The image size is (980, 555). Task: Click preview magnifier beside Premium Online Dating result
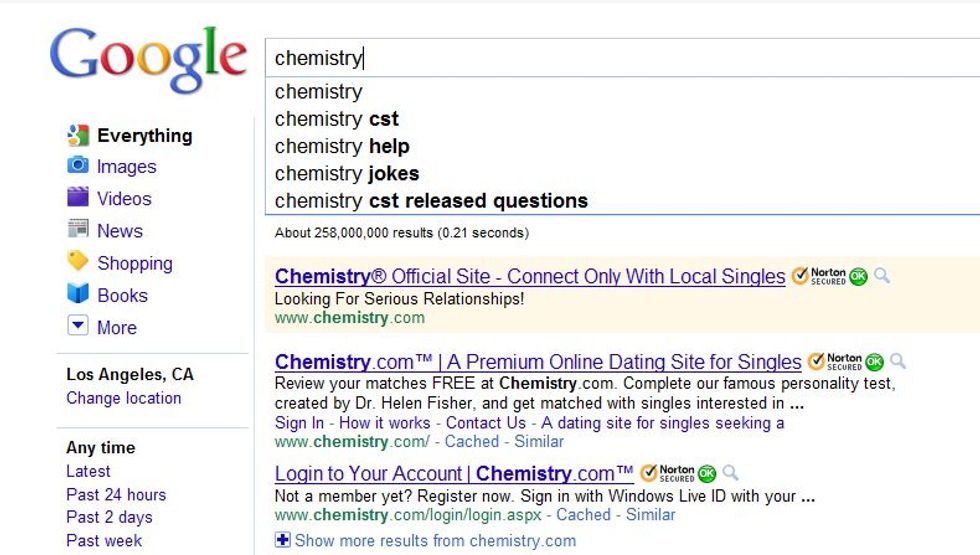point(898,361)
